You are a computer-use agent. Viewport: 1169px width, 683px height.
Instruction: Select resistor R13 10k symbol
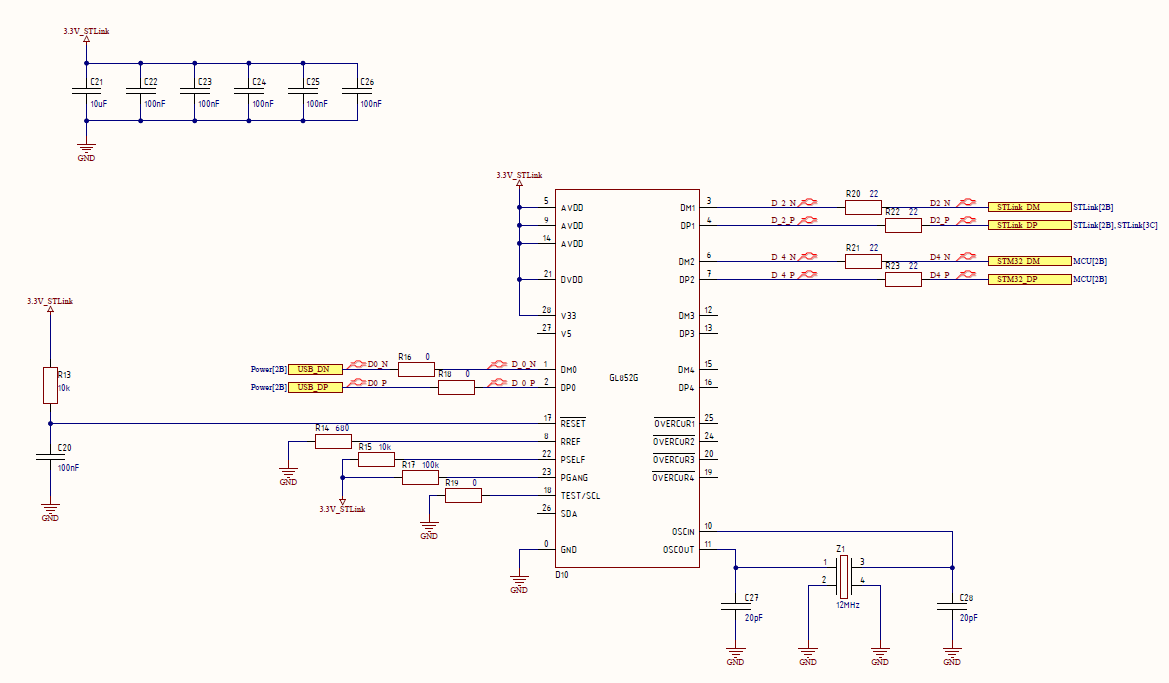pyautogui.click(x=50, y=385)
